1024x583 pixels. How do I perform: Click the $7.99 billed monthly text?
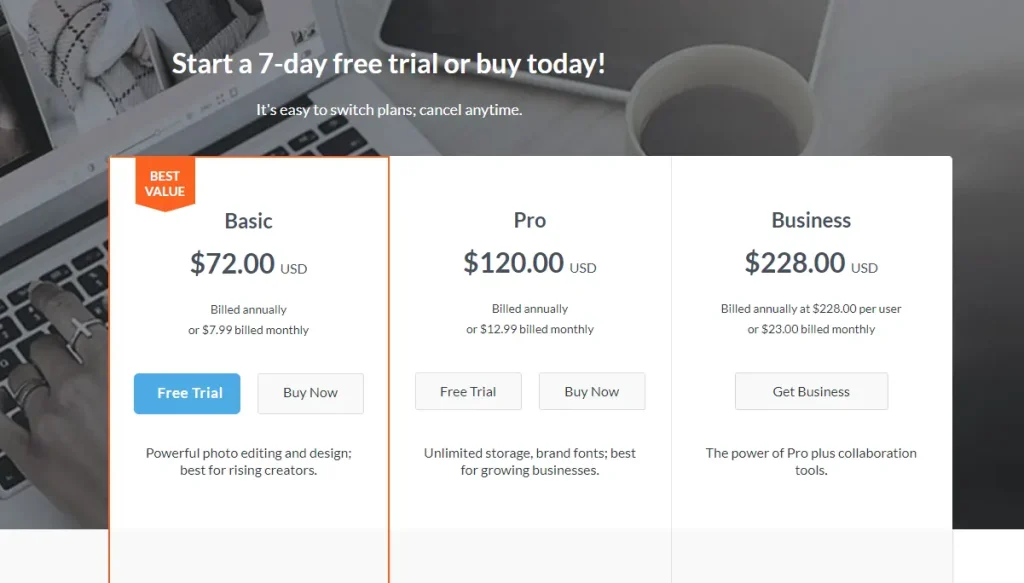248,328
